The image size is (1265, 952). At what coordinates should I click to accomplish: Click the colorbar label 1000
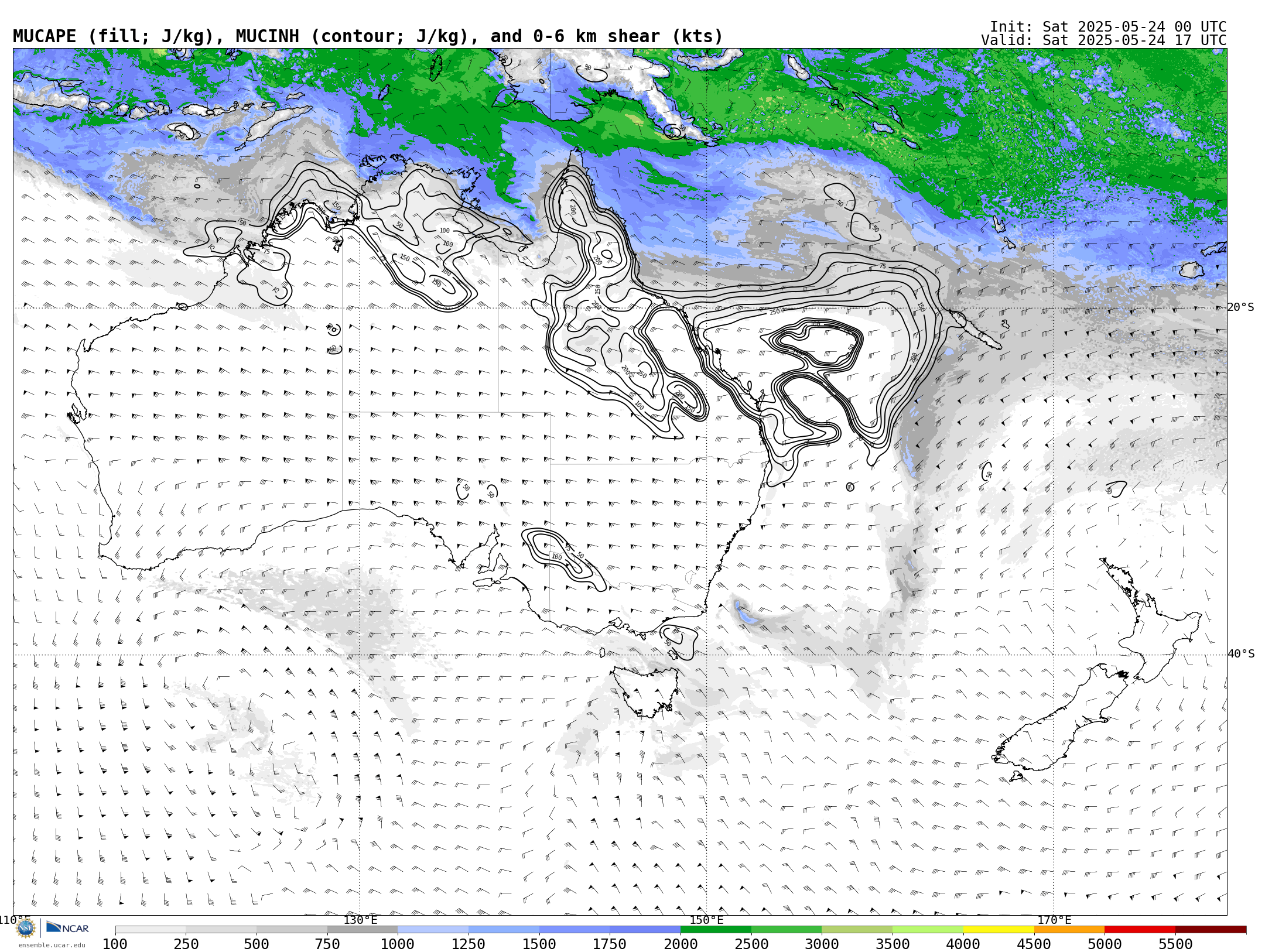point(398,944)
